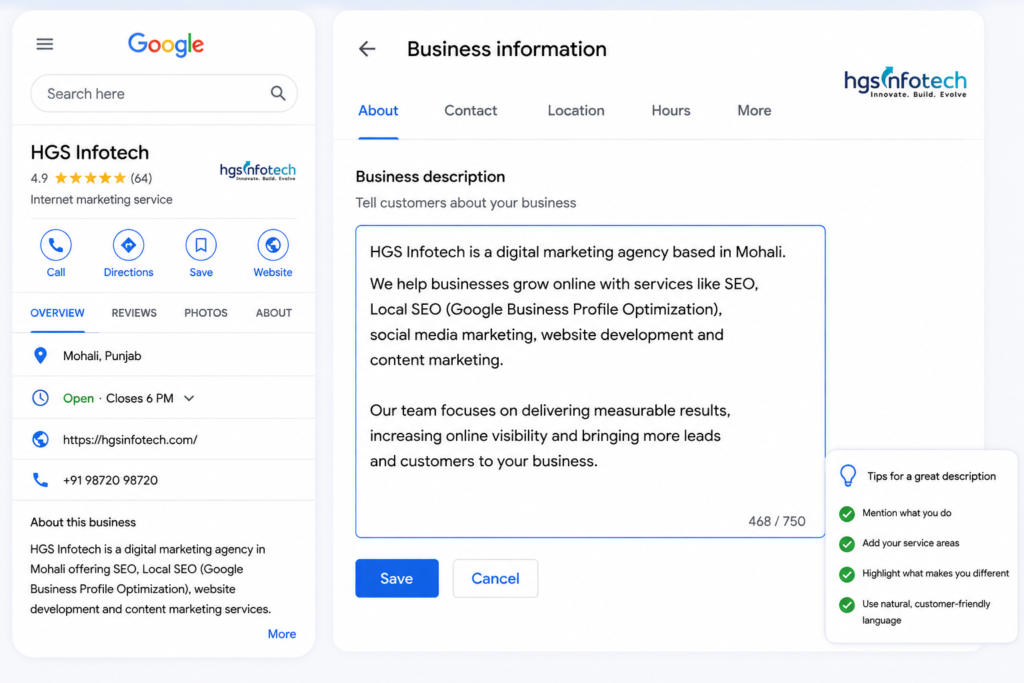Open the hamburger menu beside Google logo
The width and height of the screenshot is (1024, 683).
coord(44,44)
